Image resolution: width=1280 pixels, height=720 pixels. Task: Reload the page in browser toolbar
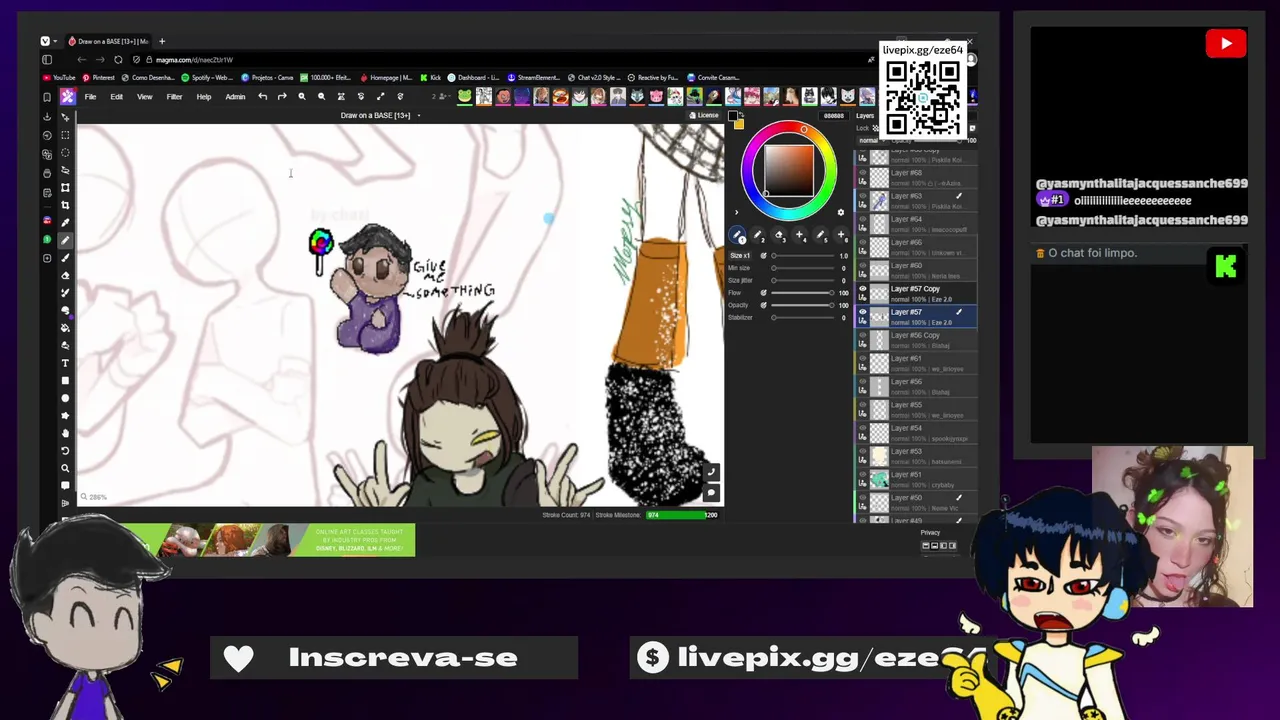(x=118, y=60)
